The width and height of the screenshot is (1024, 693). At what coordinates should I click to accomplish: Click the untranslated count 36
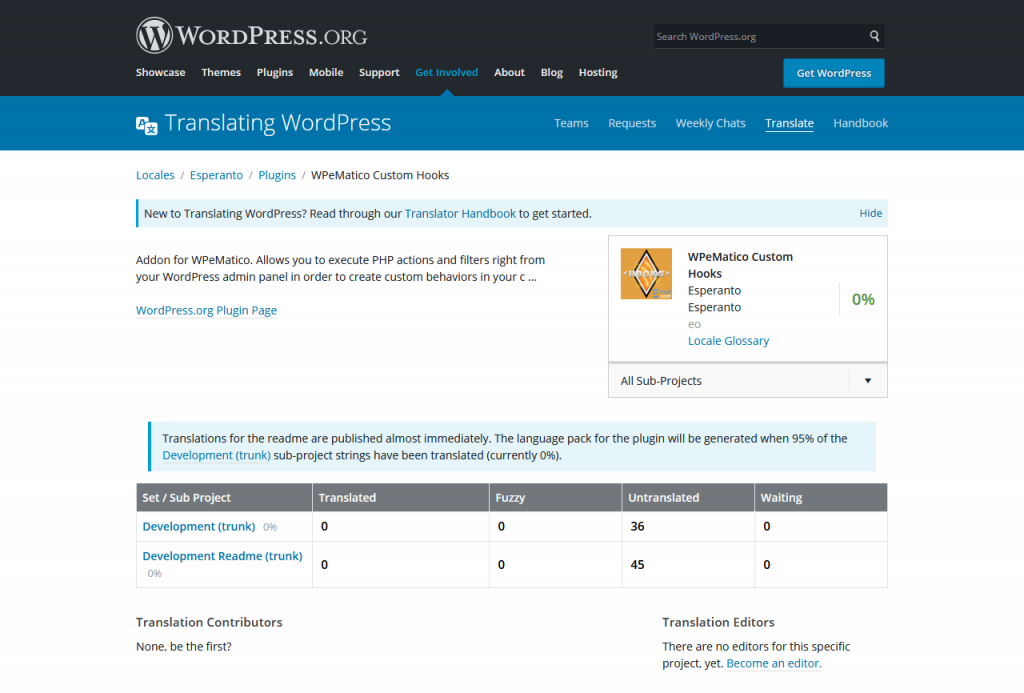(x=637, y=526)
